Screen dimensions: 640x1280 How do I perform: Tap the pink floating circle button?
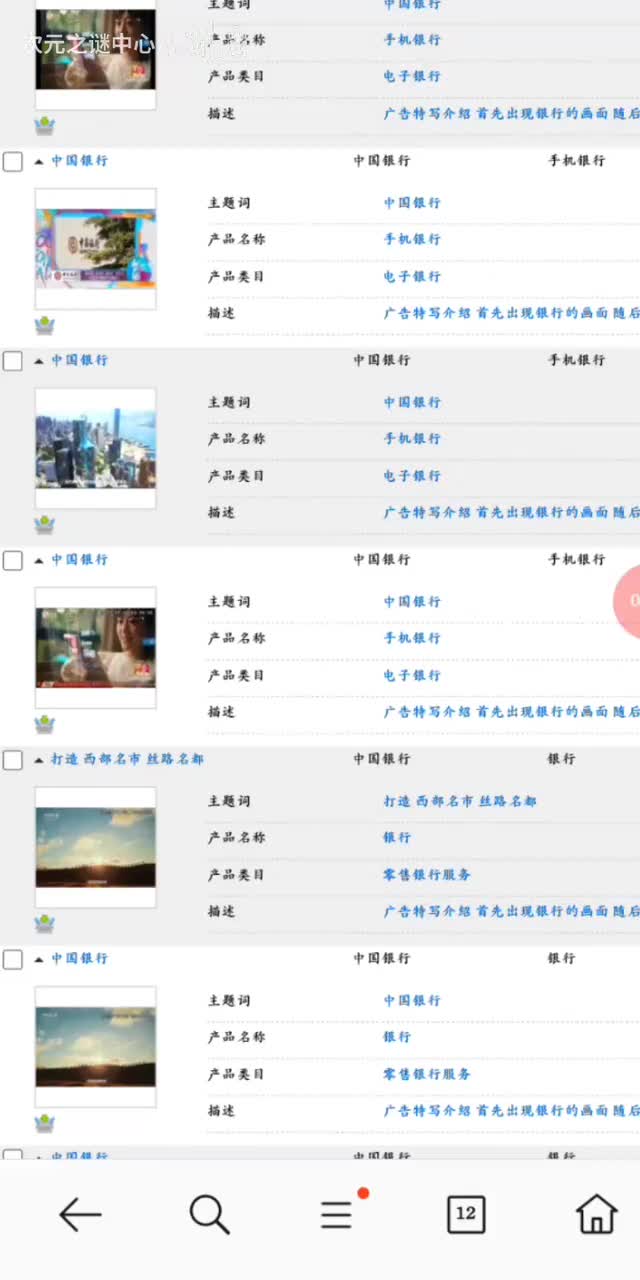tap(628, 601)
